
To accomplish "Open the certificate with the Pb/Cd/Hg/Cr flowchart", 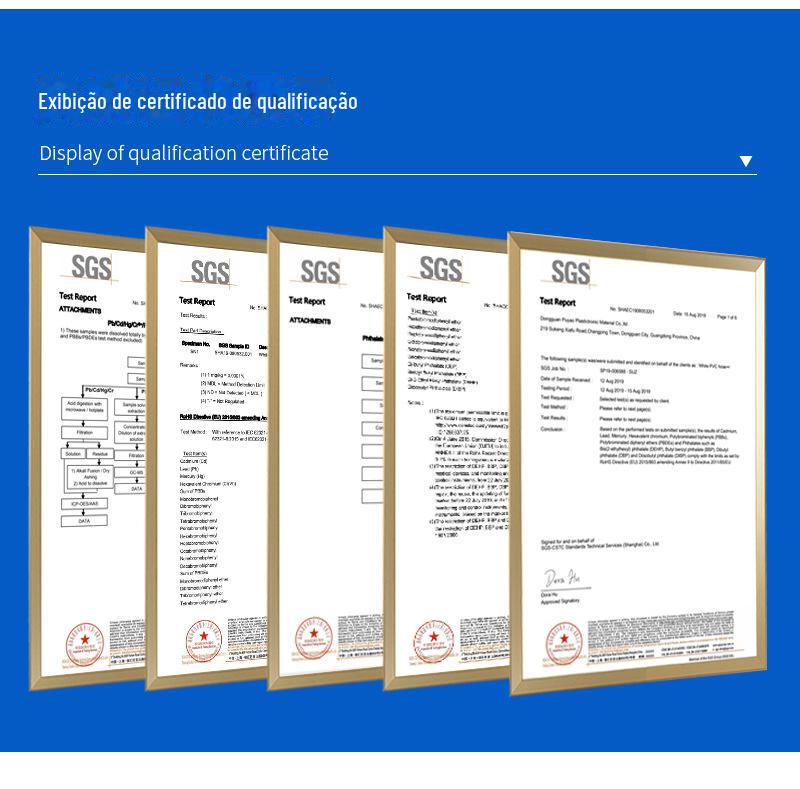I will pos(87,458).
